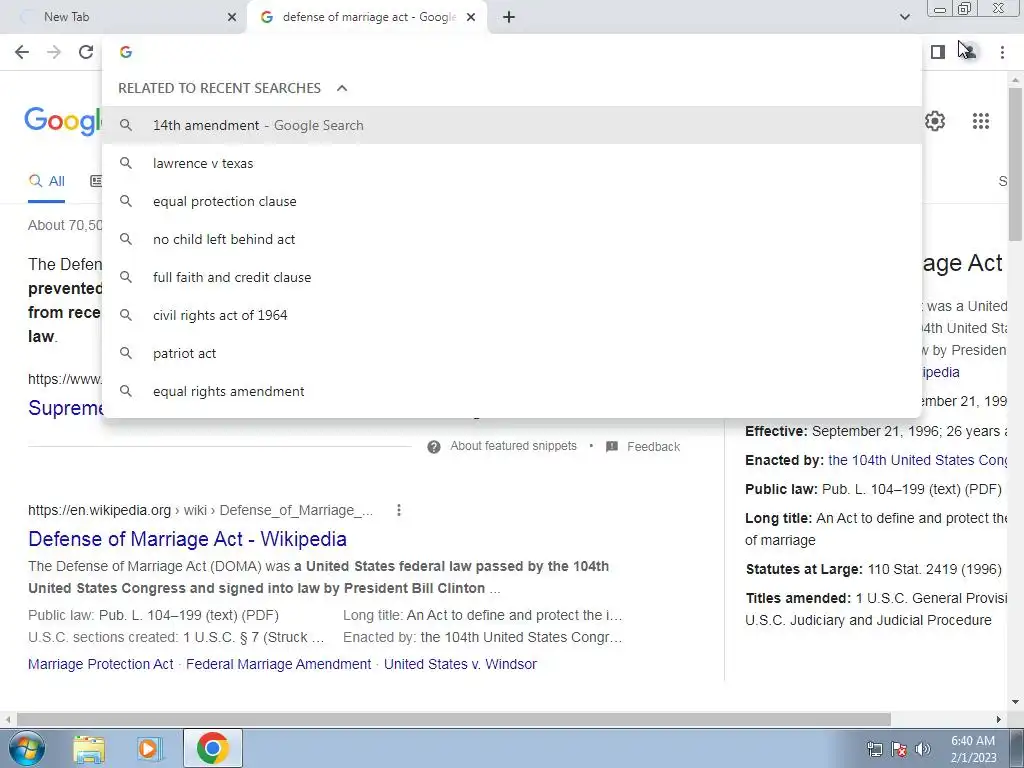This screenshot has width=1024, height=768.
Task: Close the New Tab tab
Action: (x=232, y=17)
